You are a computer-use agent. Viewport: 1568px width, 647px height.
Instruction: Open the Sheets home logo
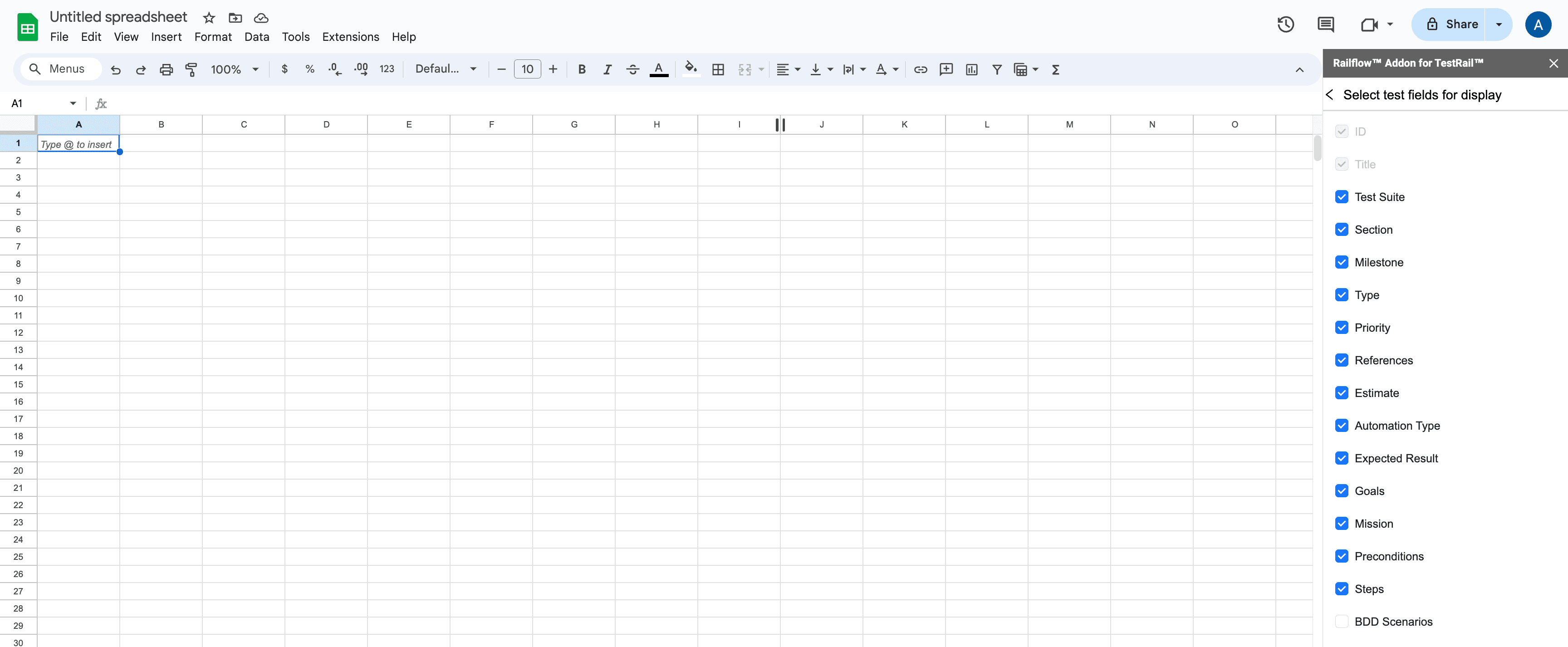(27, 27)
